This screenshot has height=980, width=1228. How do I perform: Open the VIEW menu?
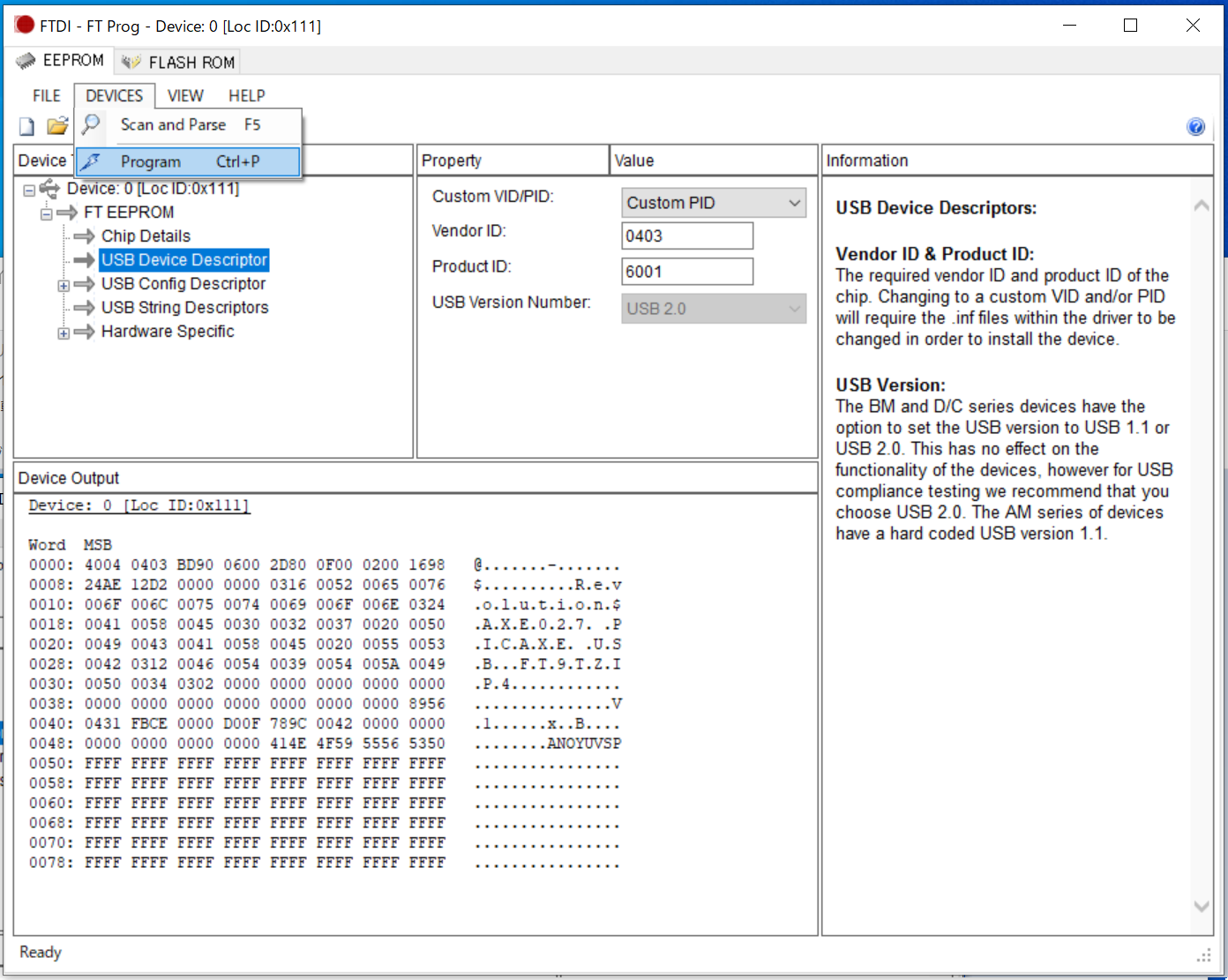click(x=185, y=95)
